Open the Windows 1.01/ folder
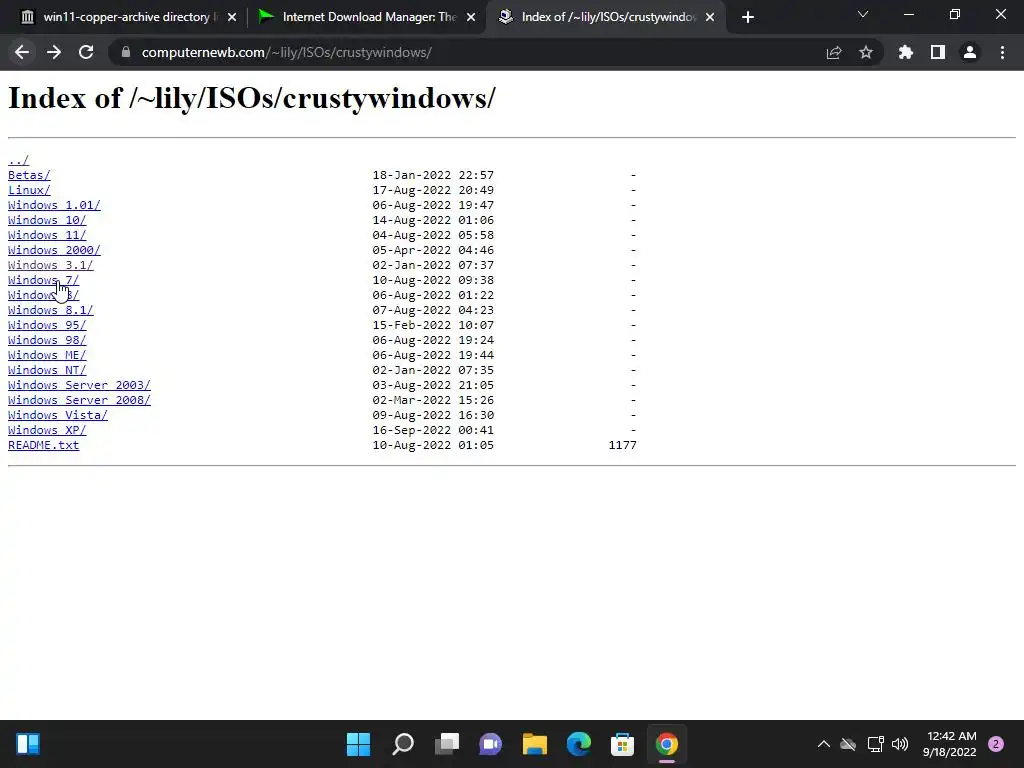 54,205
